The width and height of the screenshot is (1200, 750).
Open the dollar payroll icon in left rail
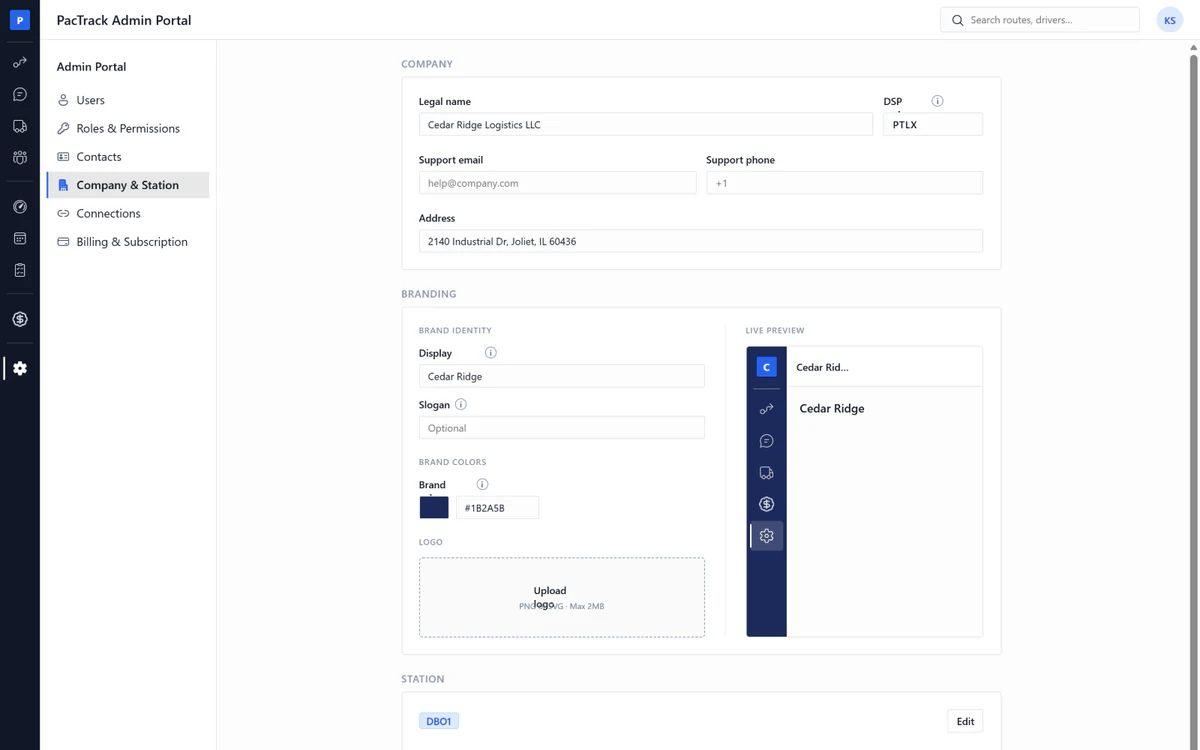click(20, 319)
